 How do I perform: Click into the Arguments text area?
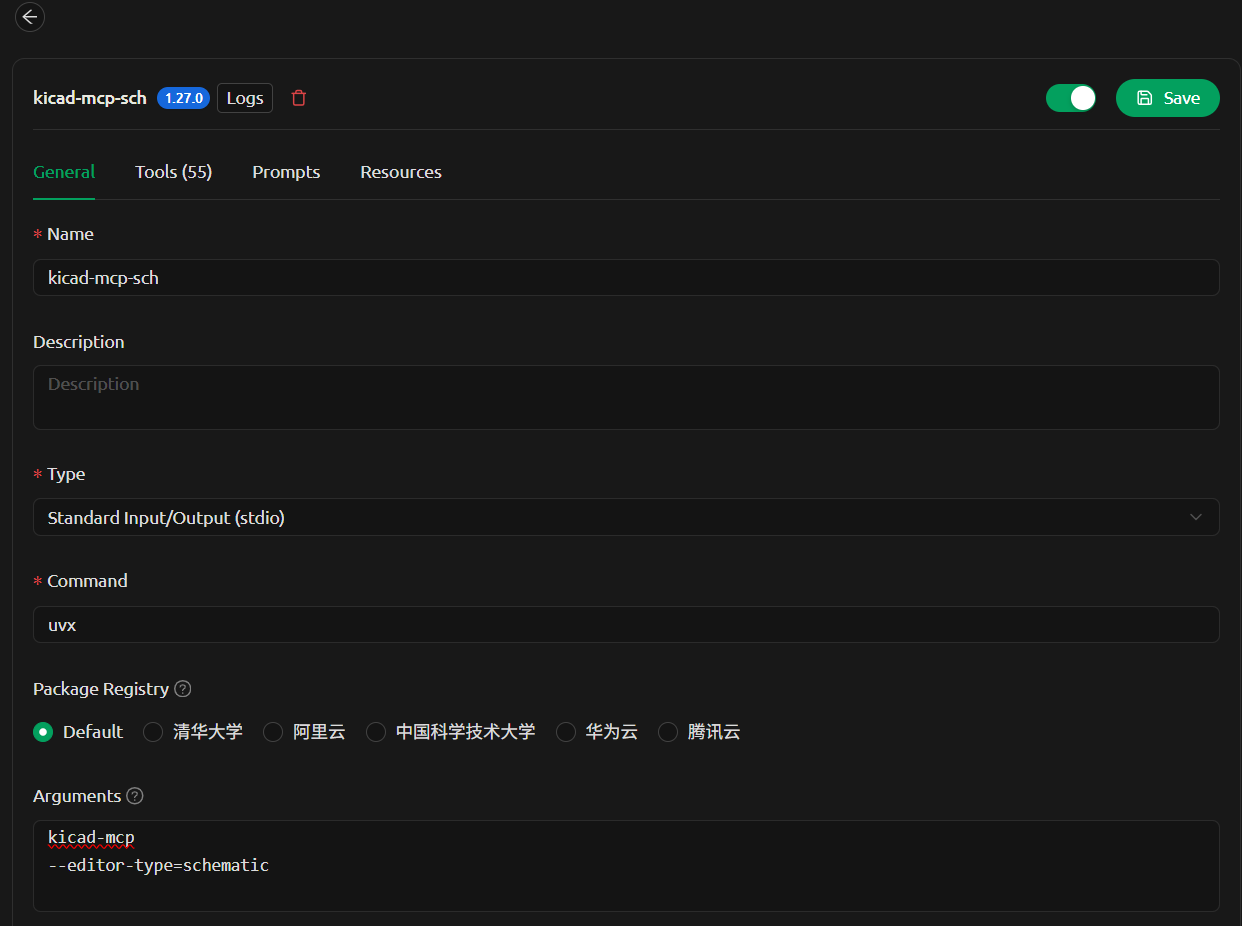[x=626, y=866]
